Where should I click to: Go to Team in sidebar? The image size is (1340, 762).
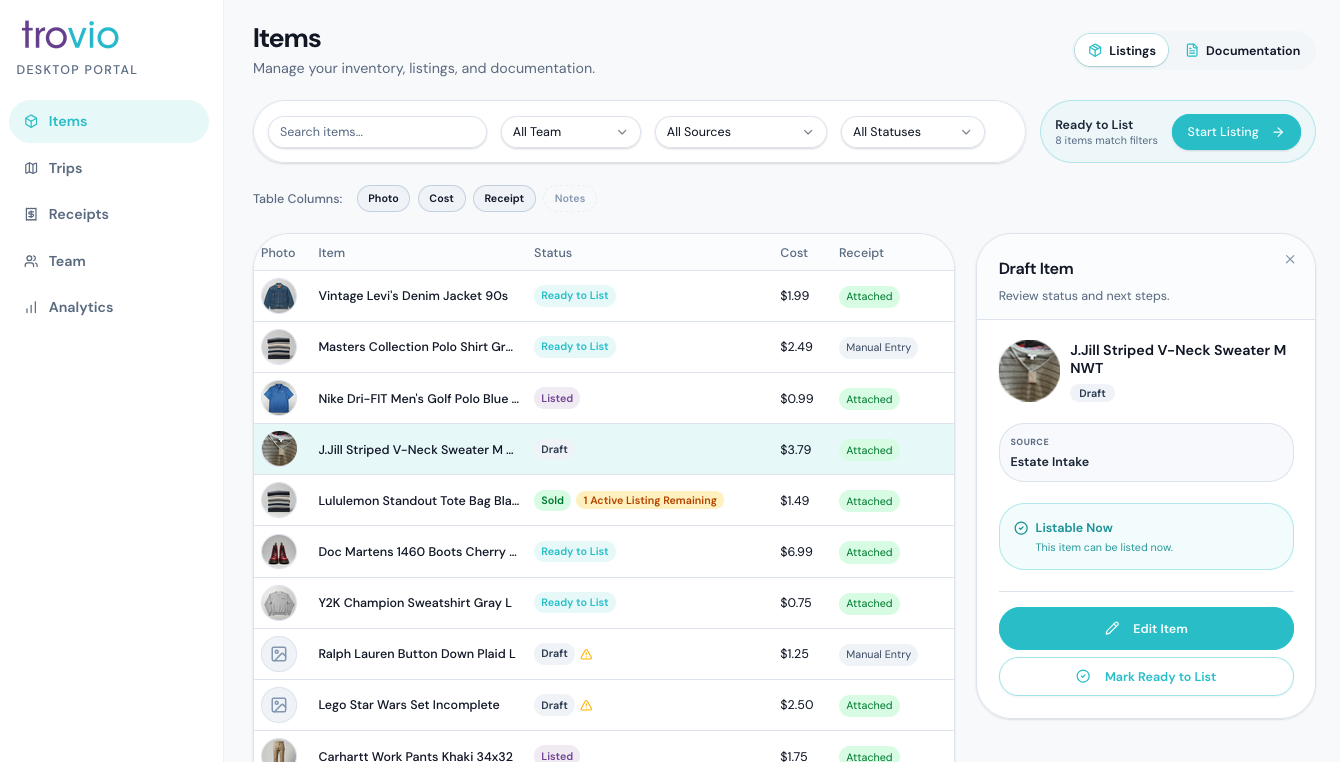coord(109,261)
